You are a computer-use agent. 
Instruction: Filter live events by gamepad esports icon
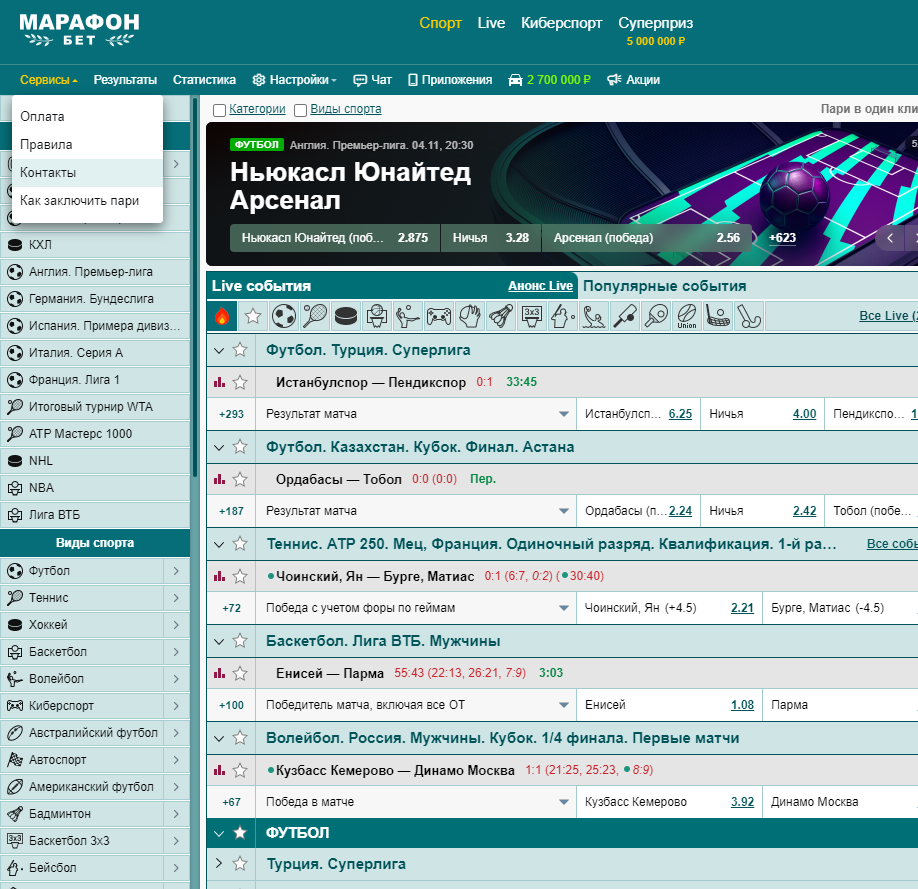coord(439,316)
